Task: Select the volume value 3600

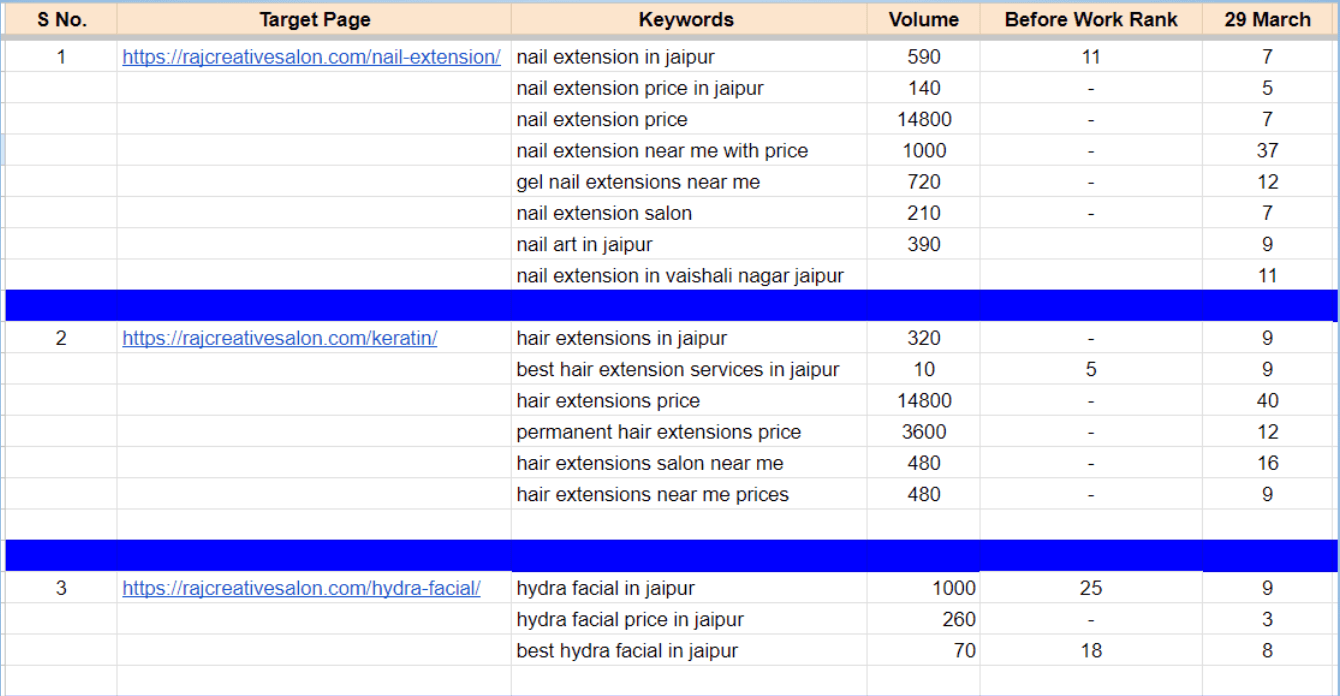Action: (923, 432)
